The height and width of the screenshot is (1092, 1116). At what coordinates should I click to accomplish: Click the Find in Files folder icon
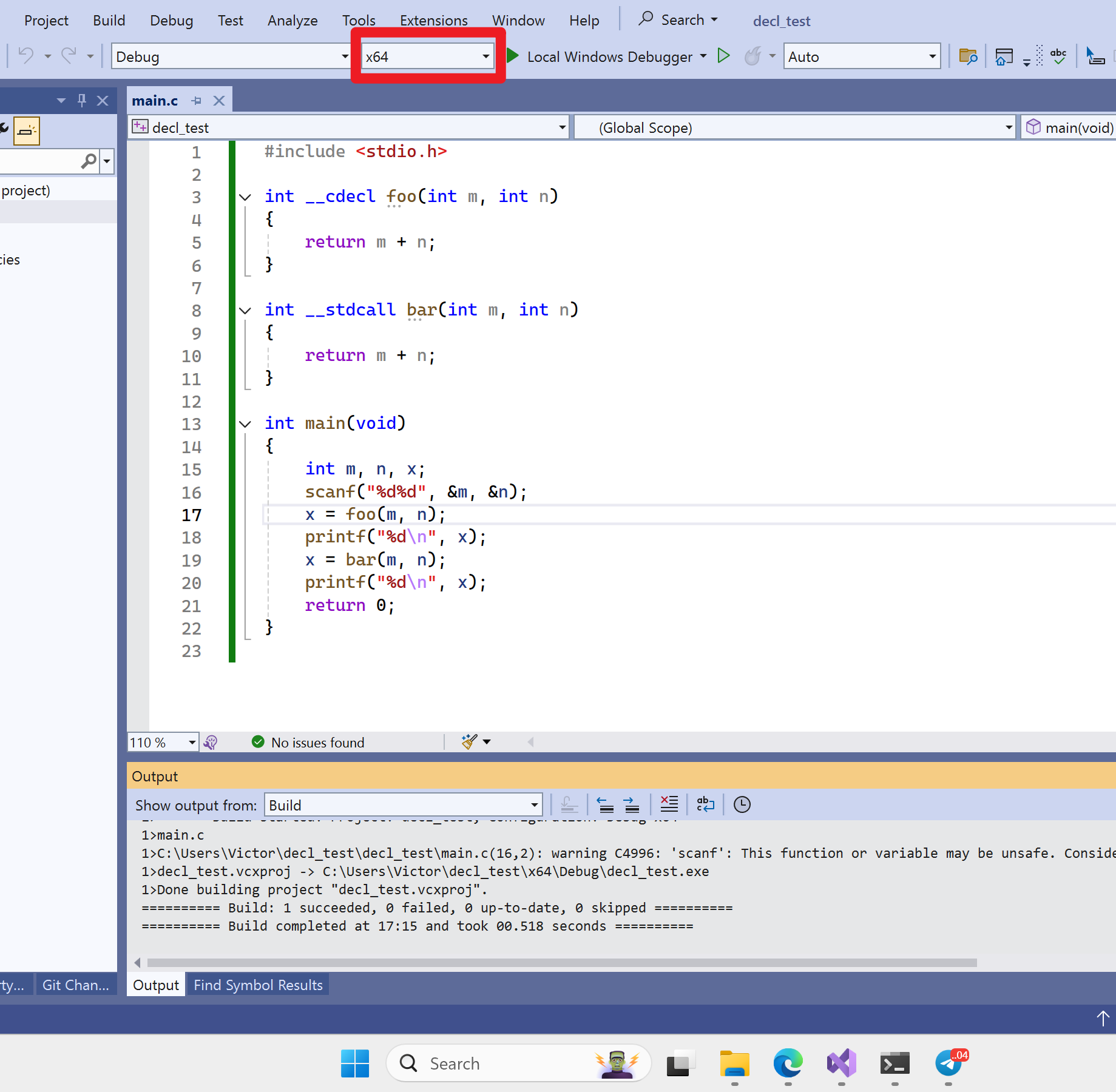pos(968,56)
